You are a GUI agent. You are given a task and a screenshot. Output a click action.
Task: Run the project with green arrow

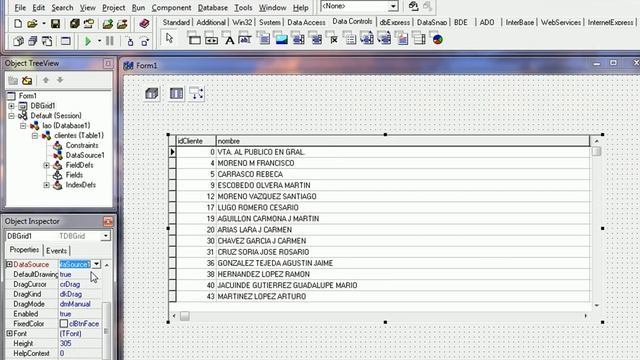point(87,41)
